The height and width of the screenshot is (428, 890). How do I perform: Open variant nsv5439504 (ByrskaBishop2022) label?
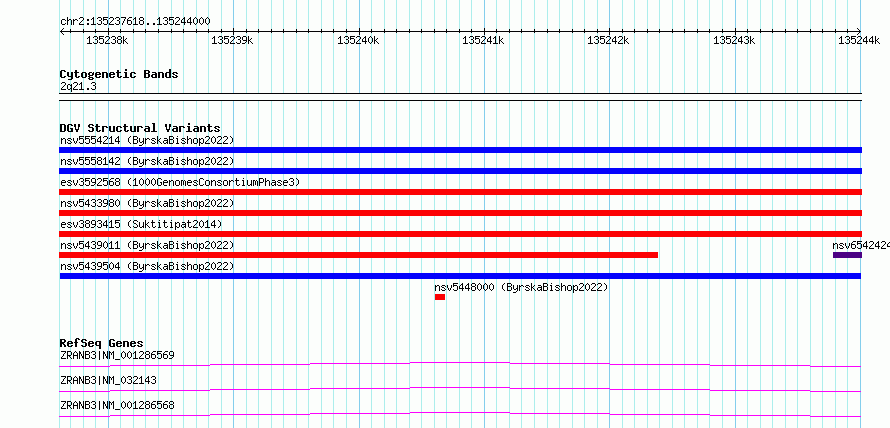click(x=146, y=266)
